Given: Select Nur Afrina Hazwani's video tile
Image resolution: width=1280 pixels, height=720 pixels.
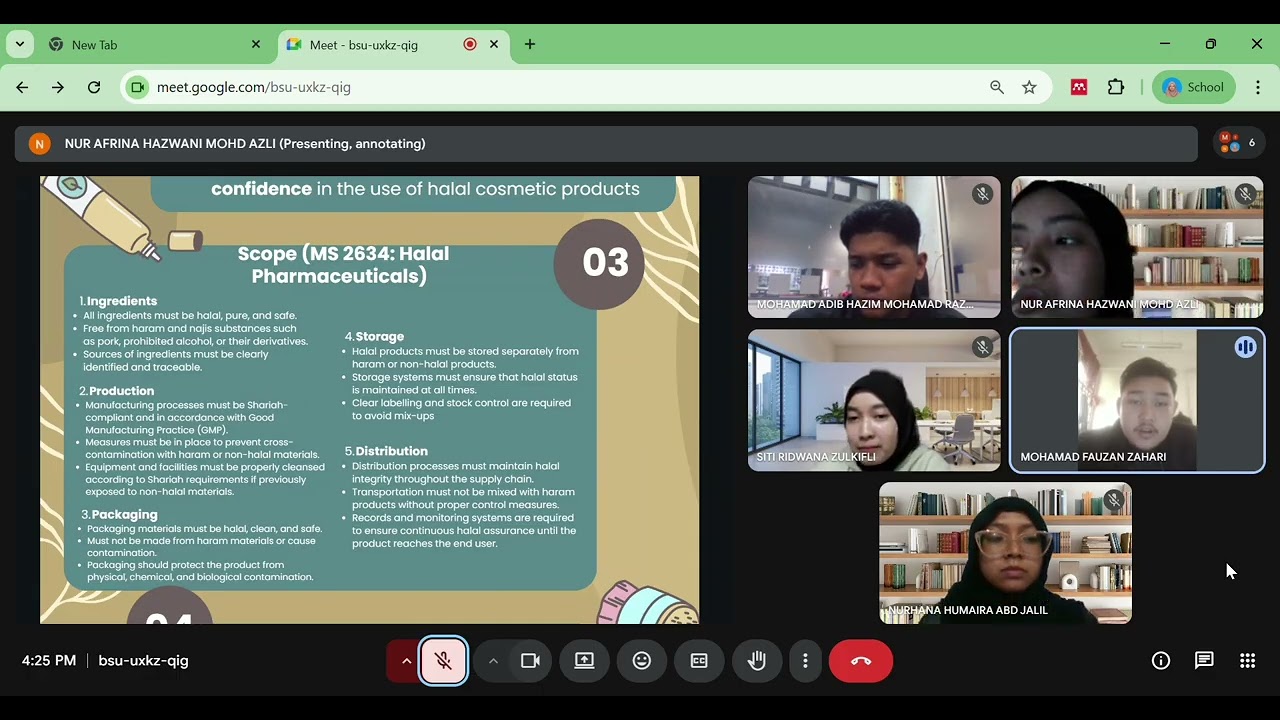Looking at the screenshot, I should 1137,247.
